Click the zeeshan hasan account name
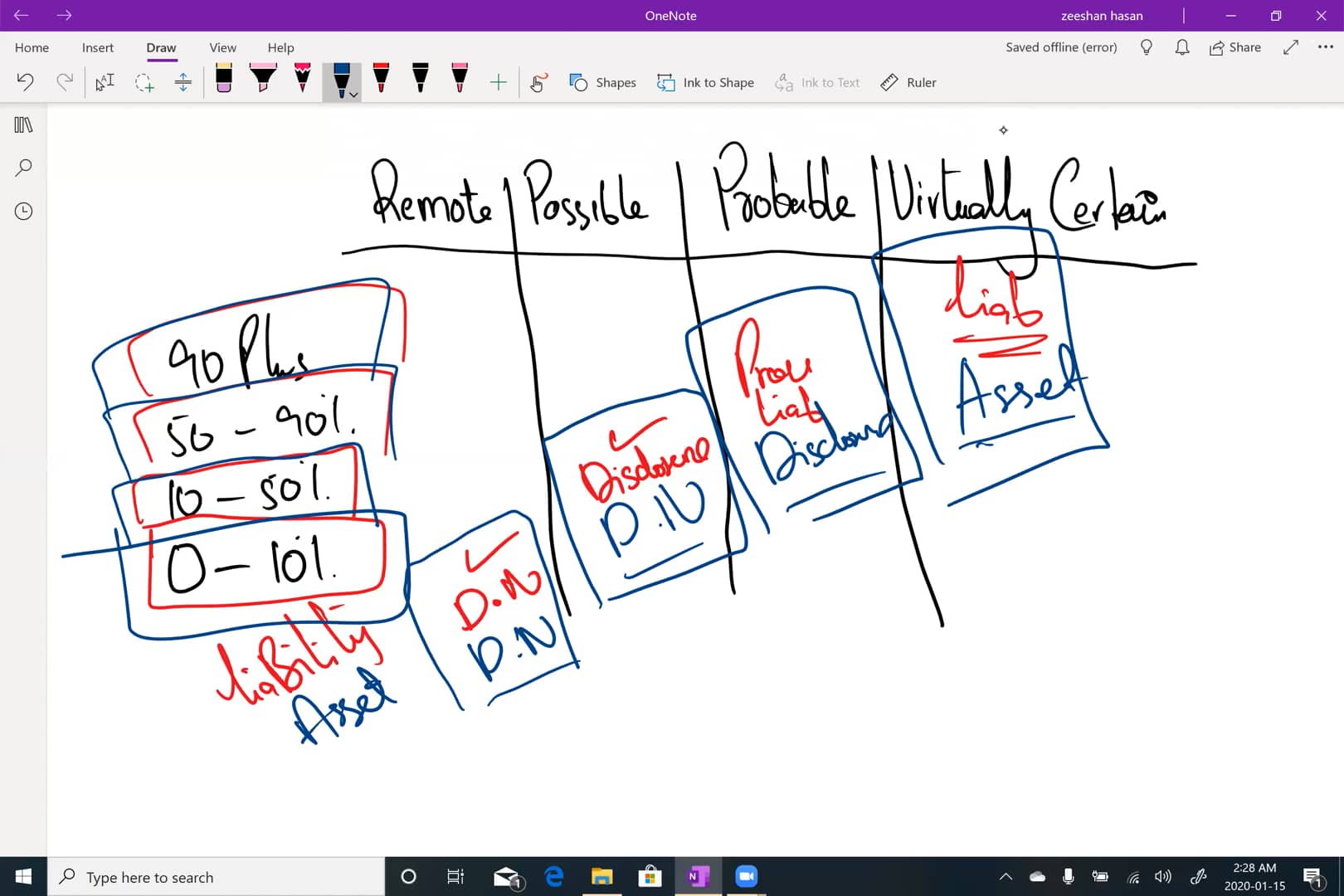The image size is (1344, 896). (x=1102, y=15)
